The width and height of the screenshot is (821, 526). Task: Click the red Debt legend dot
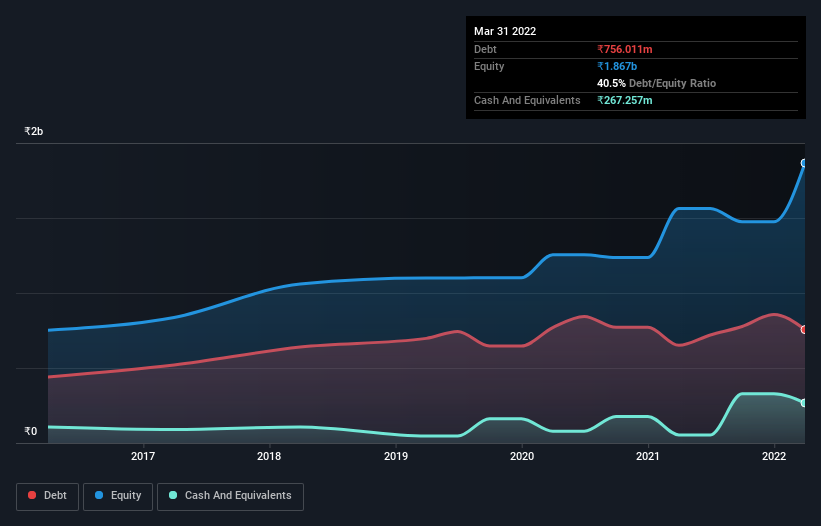tap(32, 495)
